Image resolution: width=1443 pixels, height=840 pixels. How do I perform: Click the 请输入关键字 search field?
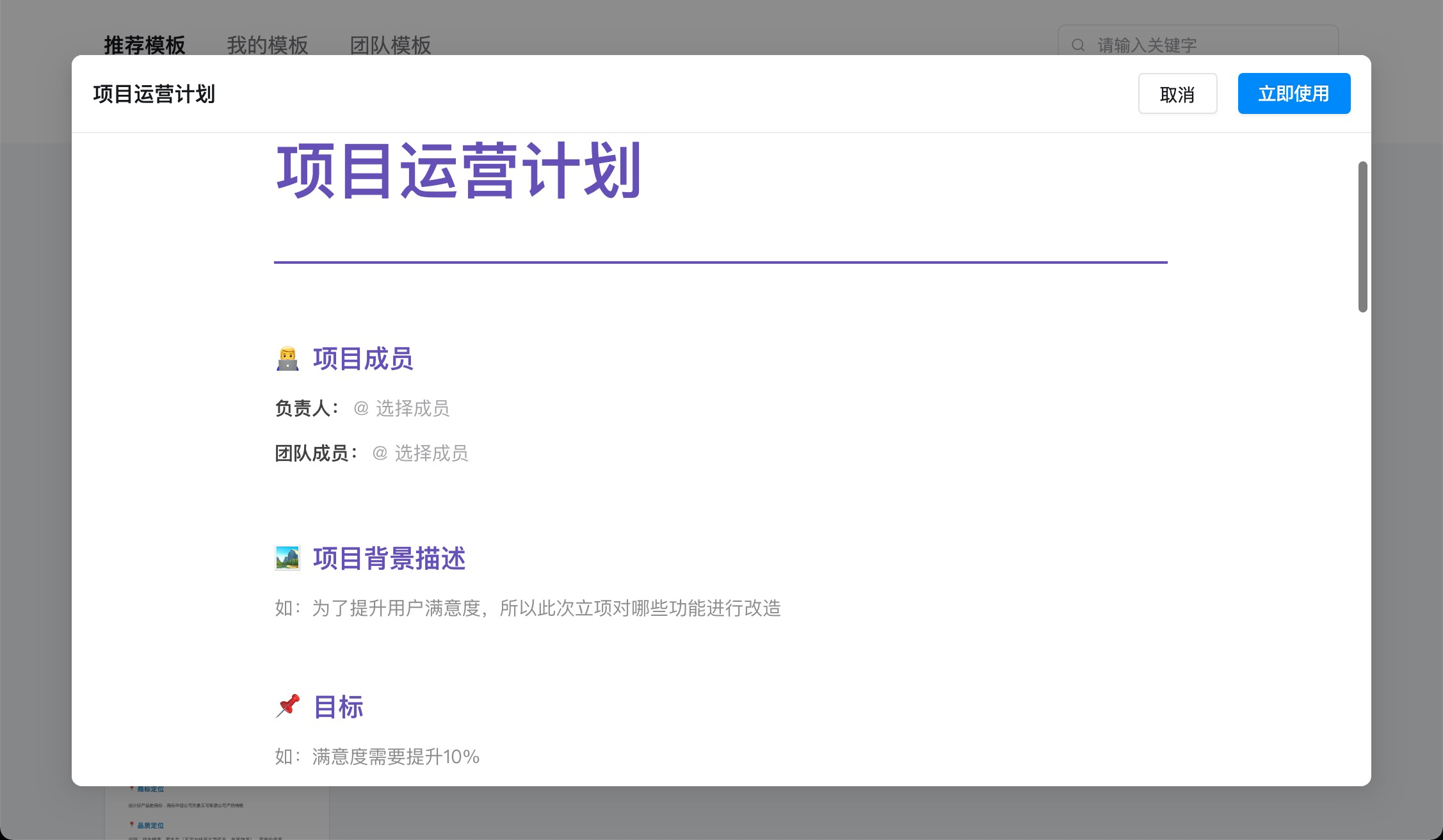[x=1152, y=45]
